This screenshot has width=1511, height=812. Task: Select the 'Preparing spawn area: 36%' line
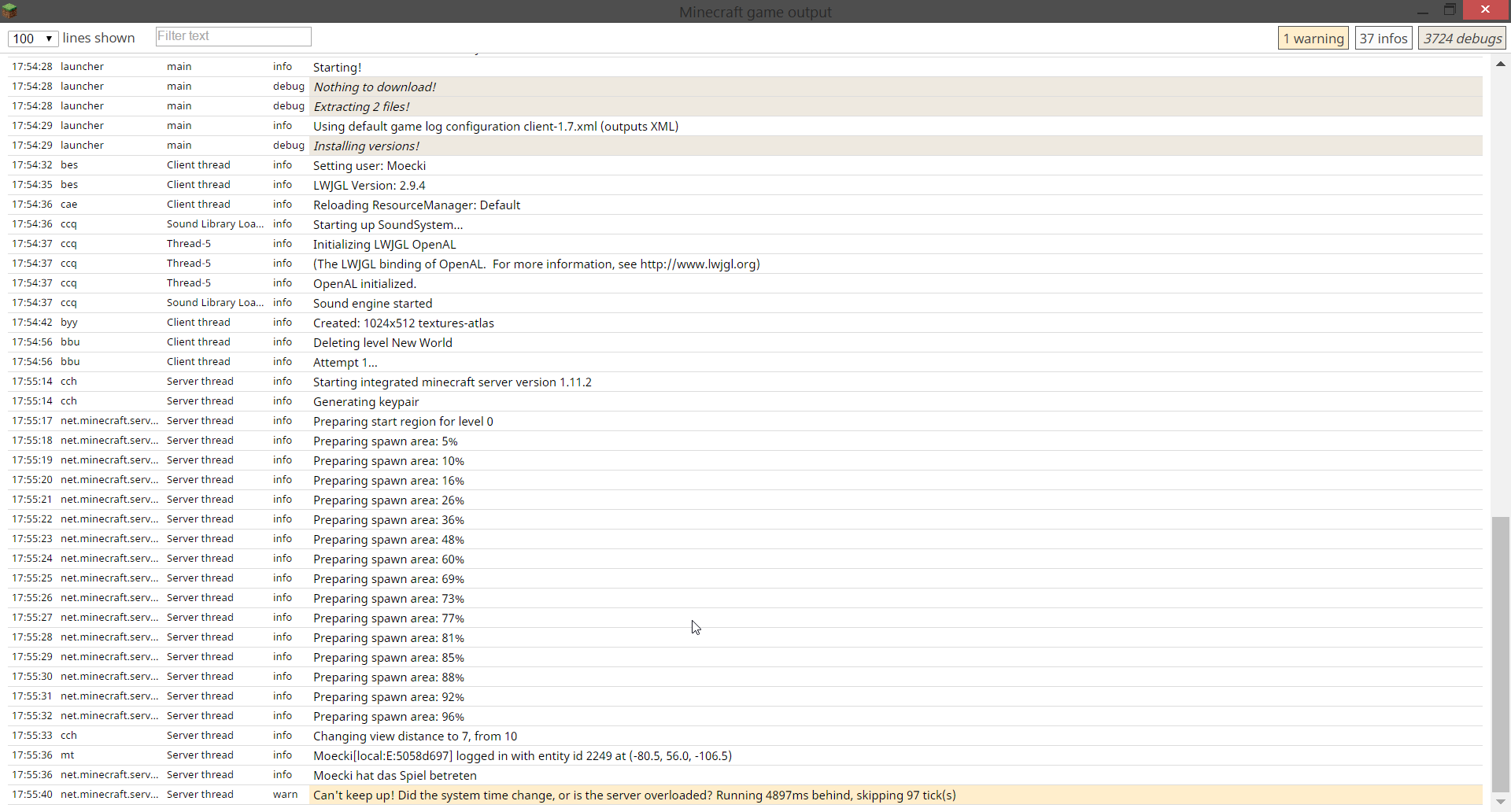745,519
